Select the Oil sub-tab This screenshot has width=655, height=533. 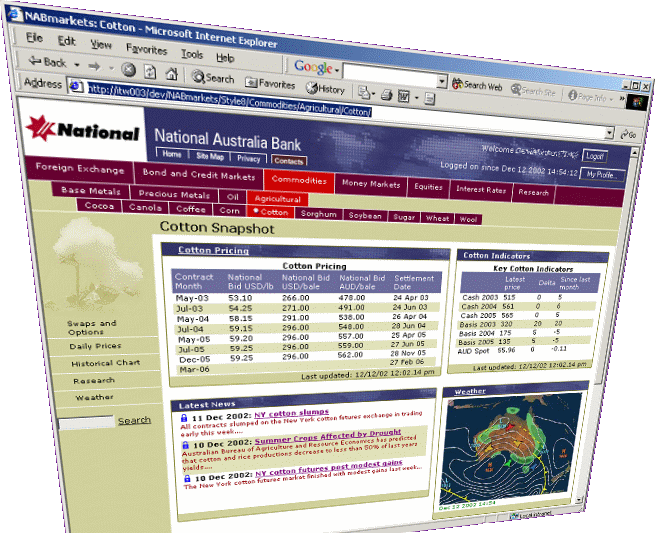pos(233,196)
